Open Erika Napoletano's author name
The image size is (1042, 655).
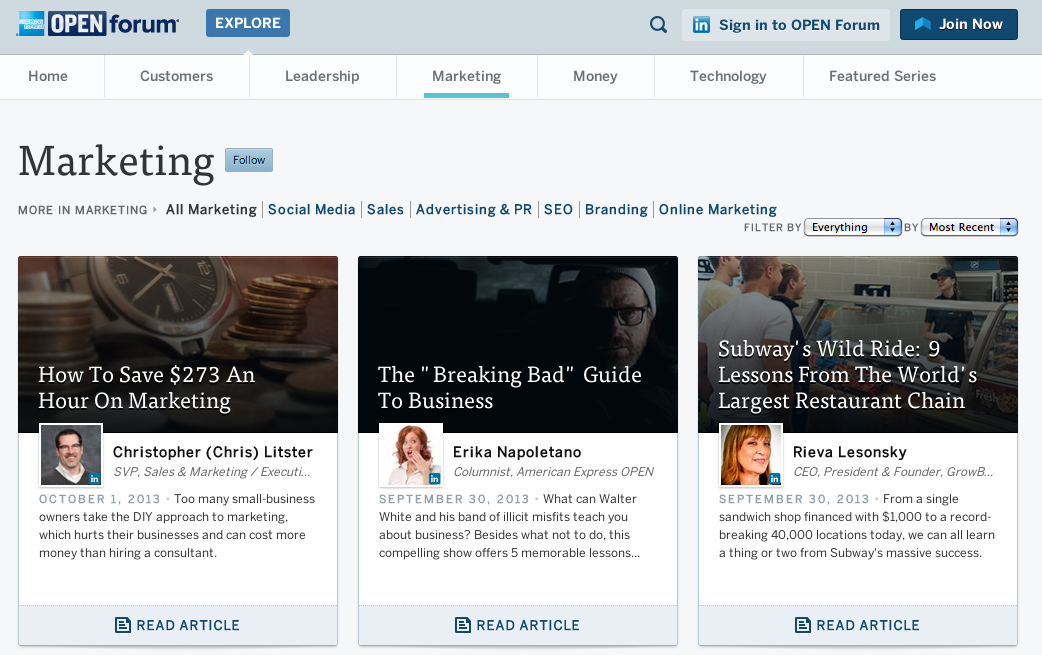[x=517, y=452]
